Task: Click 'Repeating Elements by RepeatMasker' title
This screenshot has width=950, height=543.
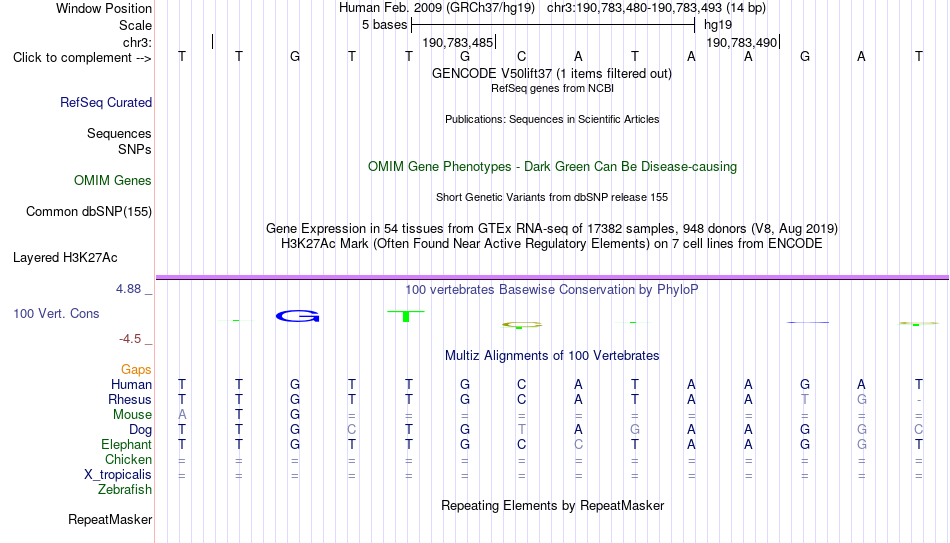Action: click(552, 505)
